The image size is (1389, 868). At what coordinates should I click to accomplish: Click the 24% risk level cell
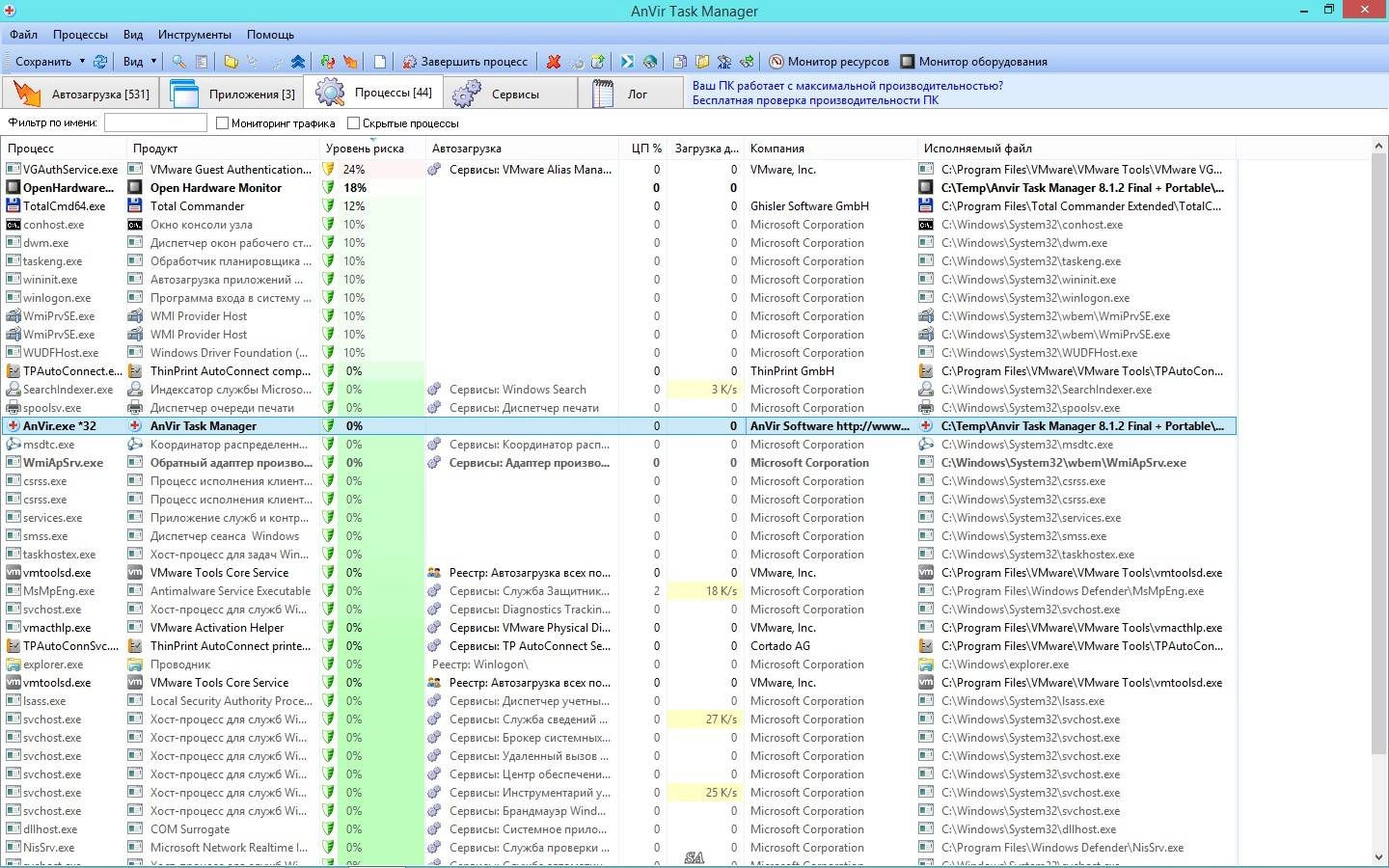pyautogui.click(x=372, y=170)
